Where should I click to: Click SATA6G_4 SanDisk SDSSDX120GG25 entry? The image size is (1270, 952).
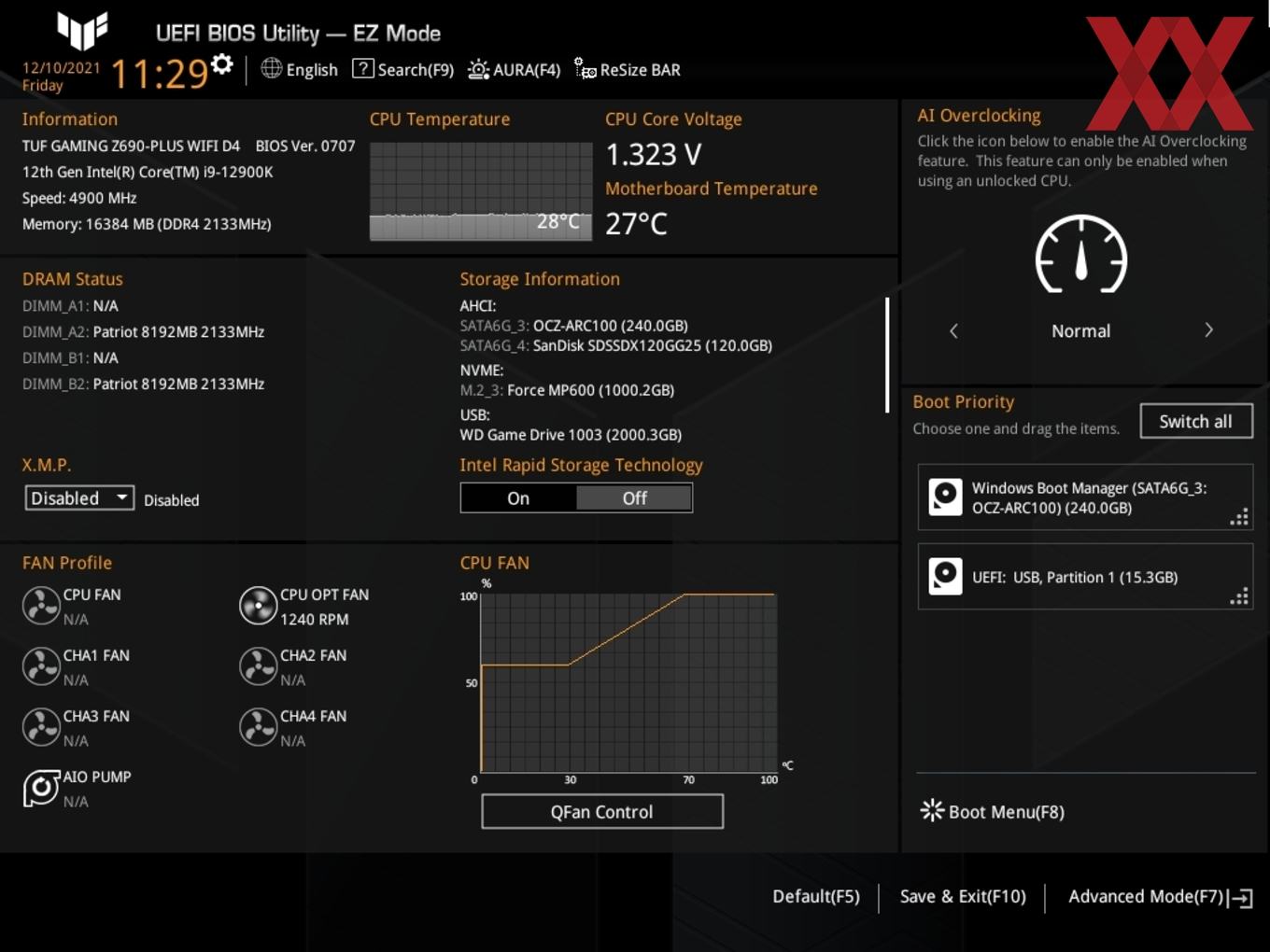tap(616, 345)
